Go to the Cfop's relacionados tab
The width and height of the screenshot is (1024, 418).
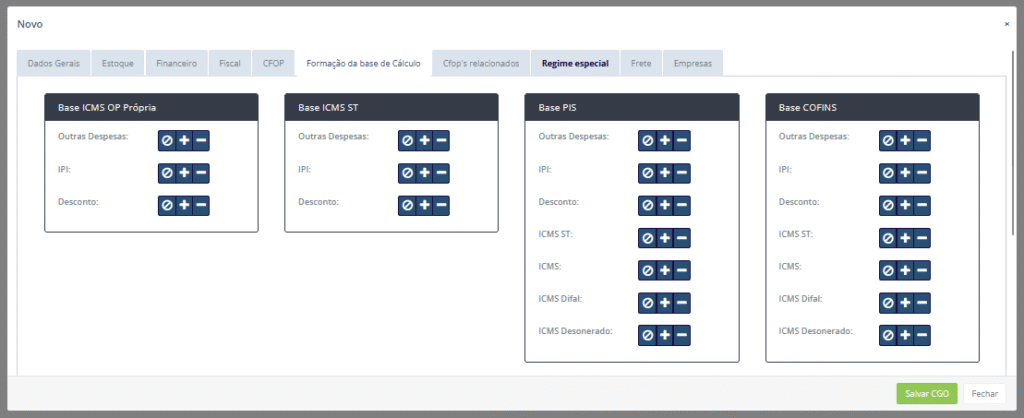pos(481,63)
